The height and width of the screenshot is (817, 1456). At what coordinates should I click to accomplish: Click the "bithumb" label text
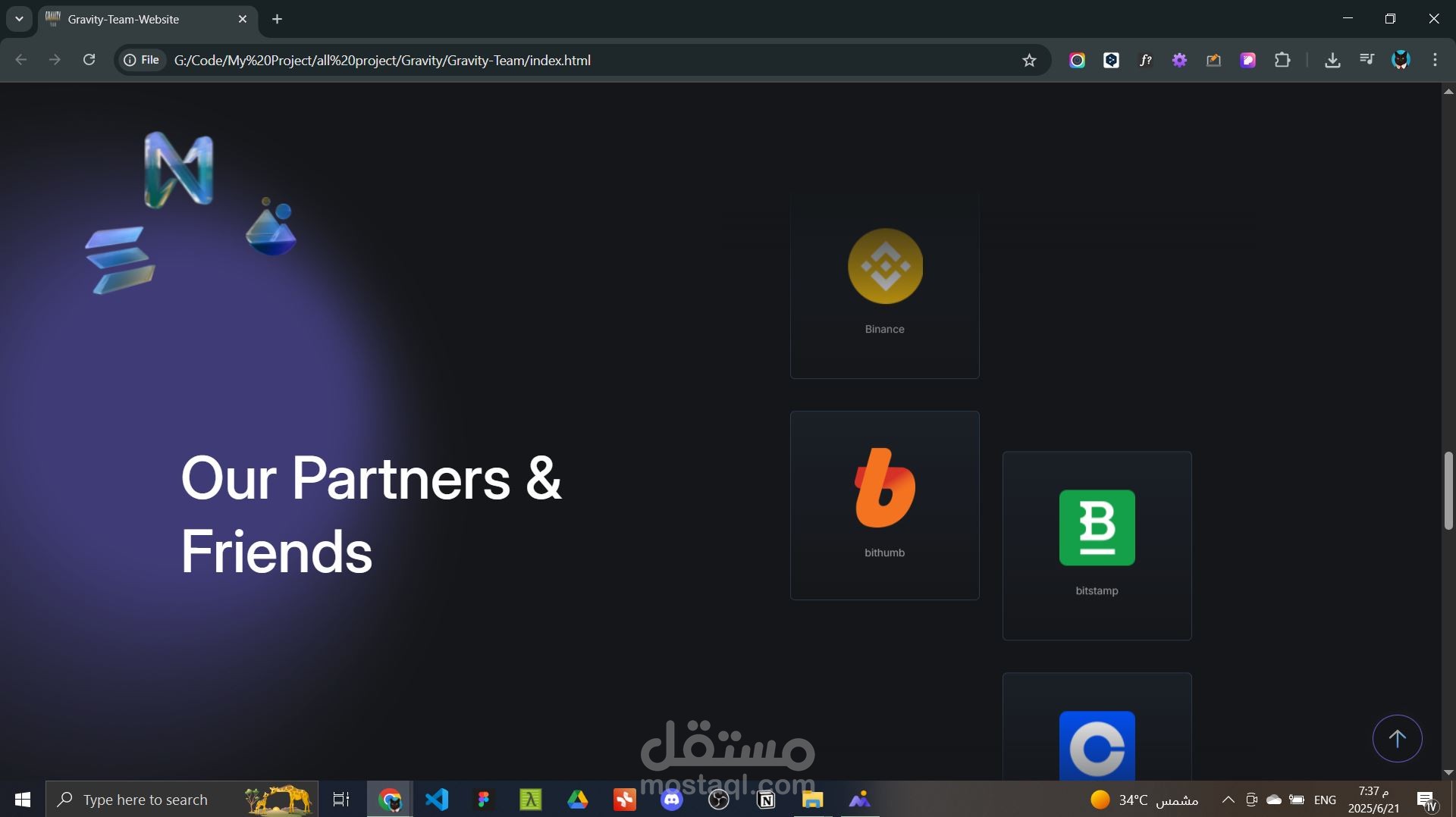[x=885, y=552]
